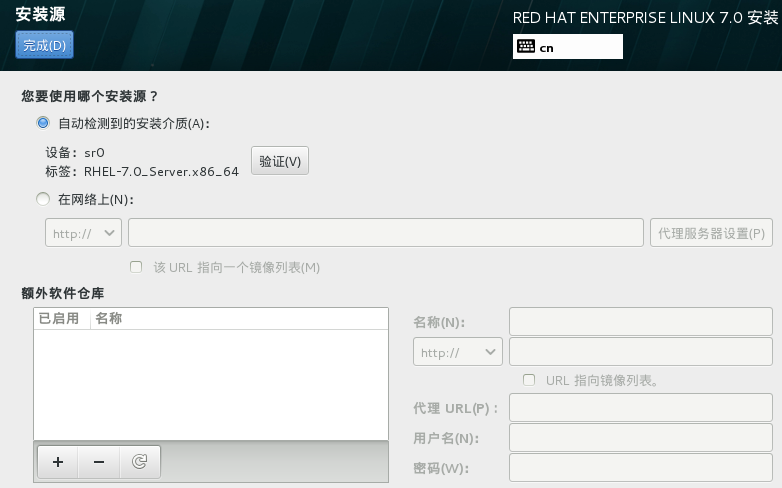Open the network source http:// protocol dropdown

(x=83, y=233)
